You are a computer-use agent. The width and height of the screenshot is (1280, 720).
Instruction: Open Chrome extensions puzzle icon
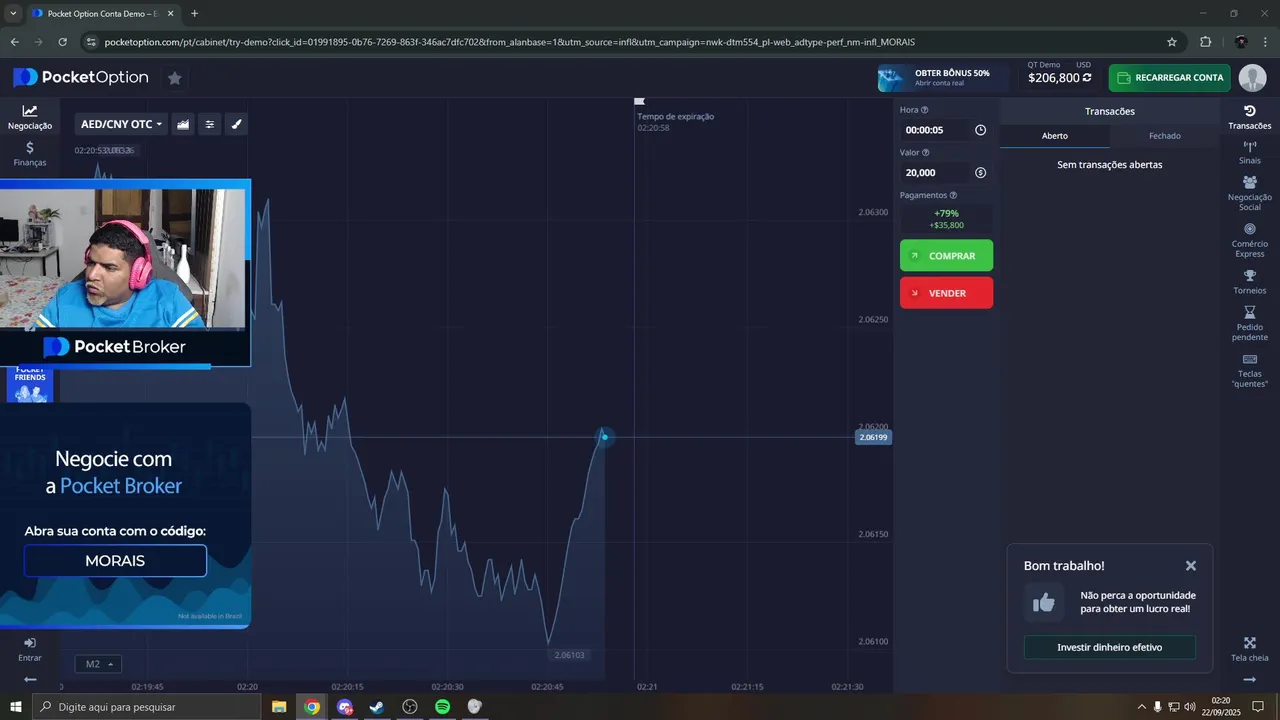1205,42
